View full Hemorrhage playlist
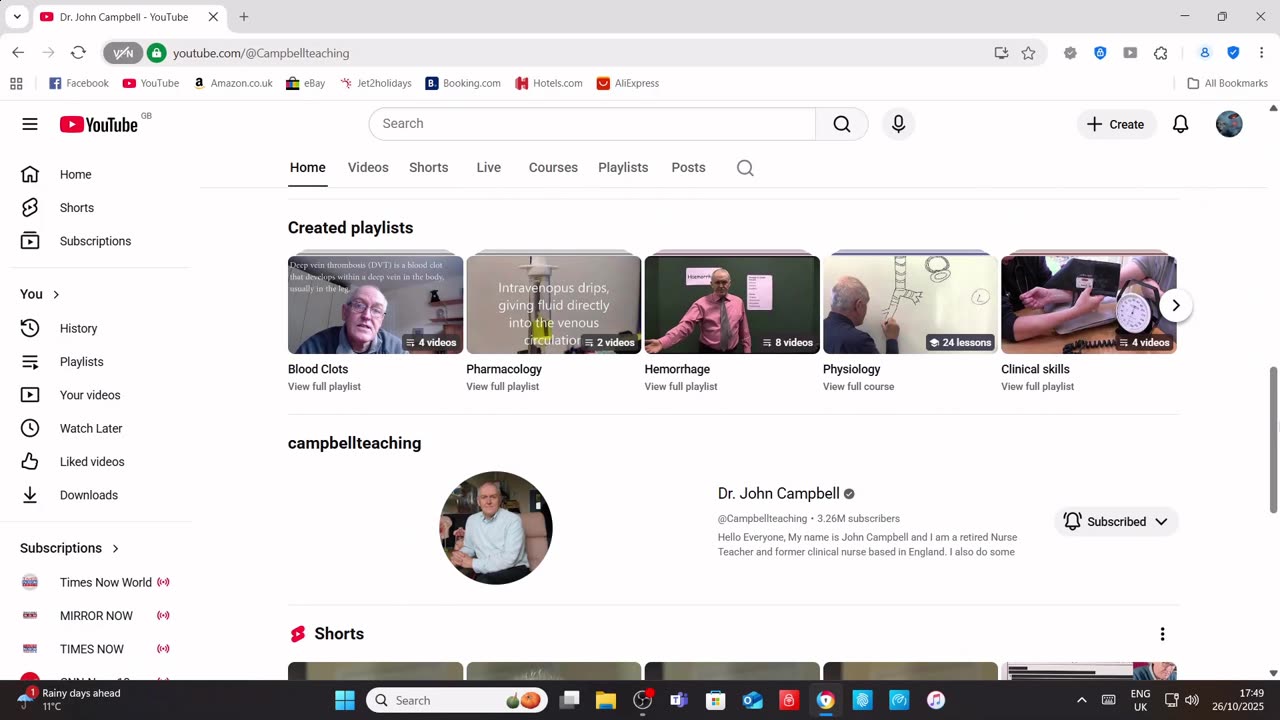Image resolution: width=1280 pixels, height=720 pixels. (x=681, y=387)
